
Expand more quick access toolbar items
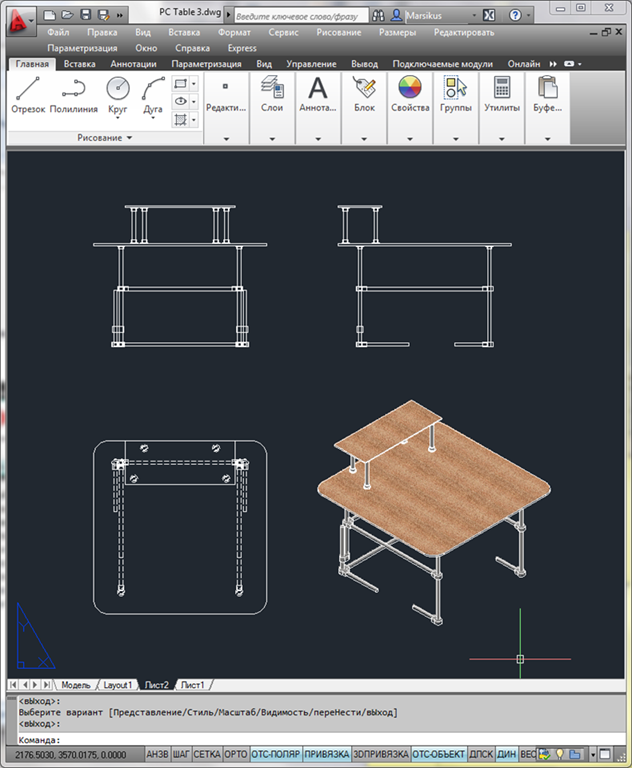[x=120, y=15]
